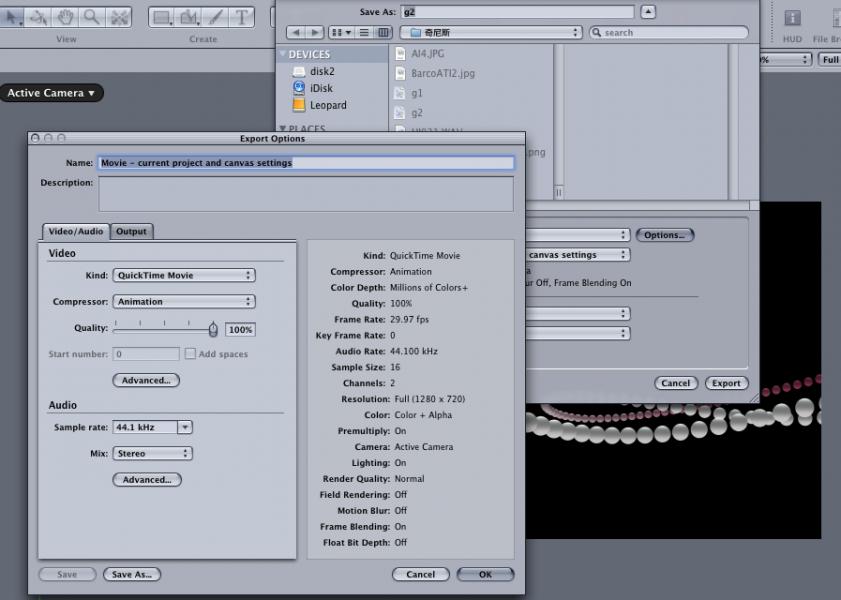Click OK in Export Options
The height and width of the screenshot is (600, 841).
[x=485, y=574]
